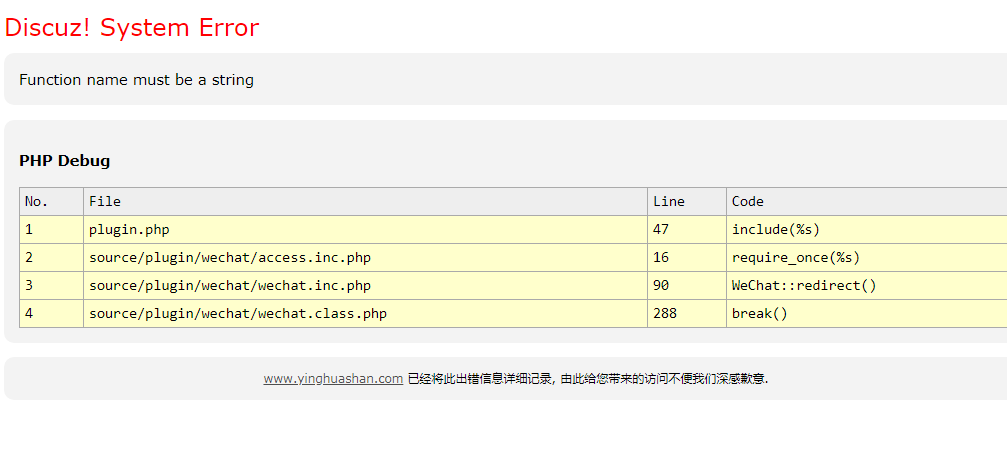Screen dimensions: 1007x465
Task: Click line number 90 cell
Action: coord(687,285)
